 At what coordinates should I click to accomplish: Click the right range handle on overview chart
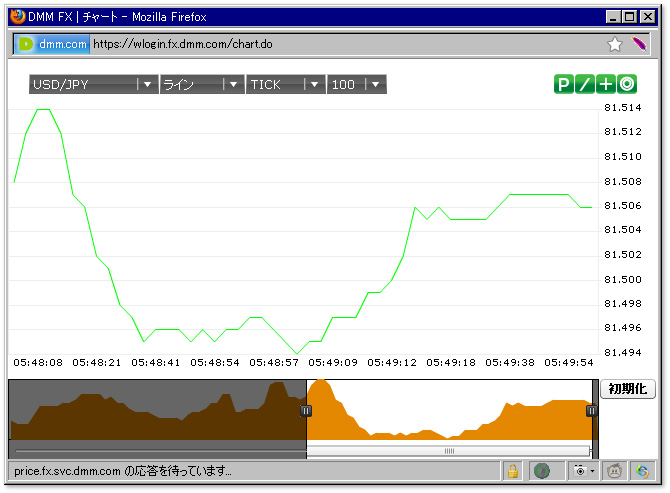coord(591,411)
